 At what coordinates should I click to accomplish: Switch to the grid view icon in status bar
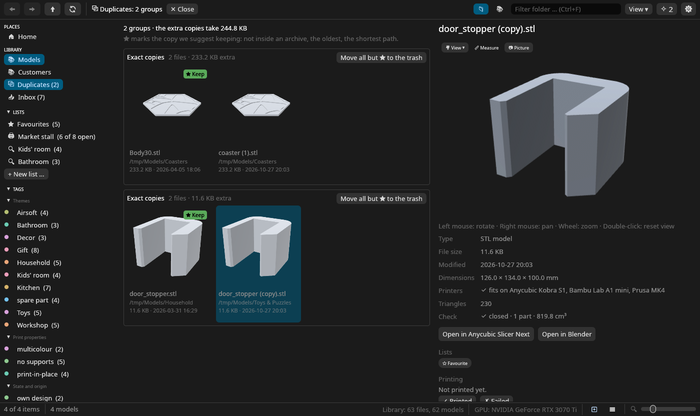(x=594, y=409)
